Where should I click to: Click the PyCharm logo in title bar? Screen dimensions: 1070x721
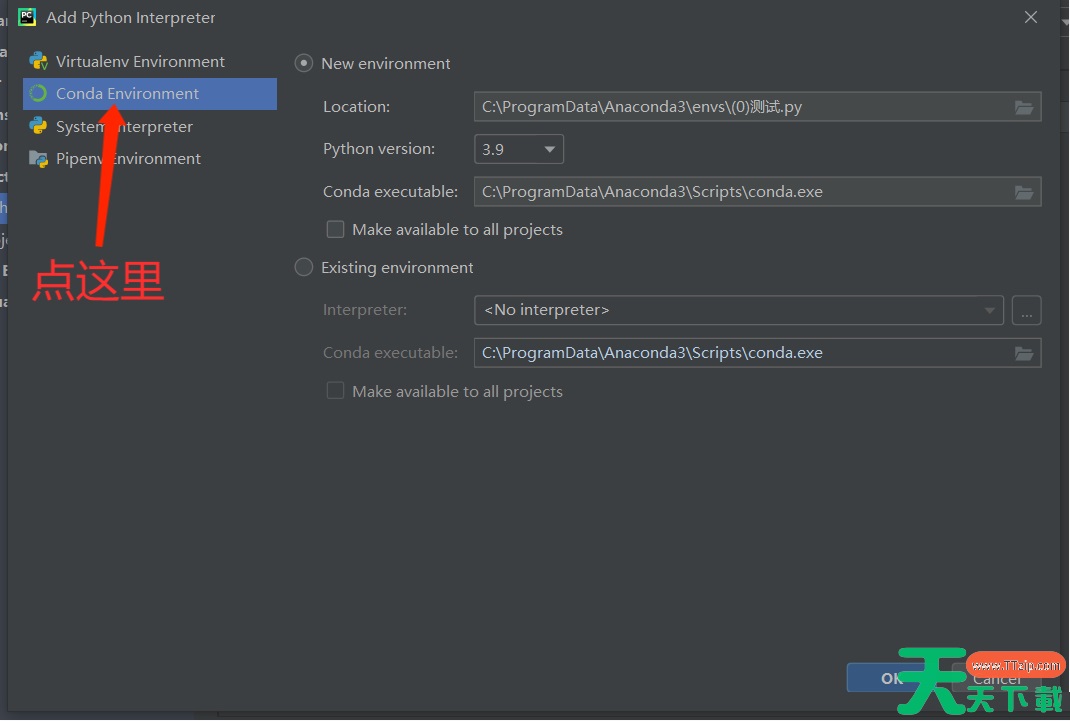27,17
